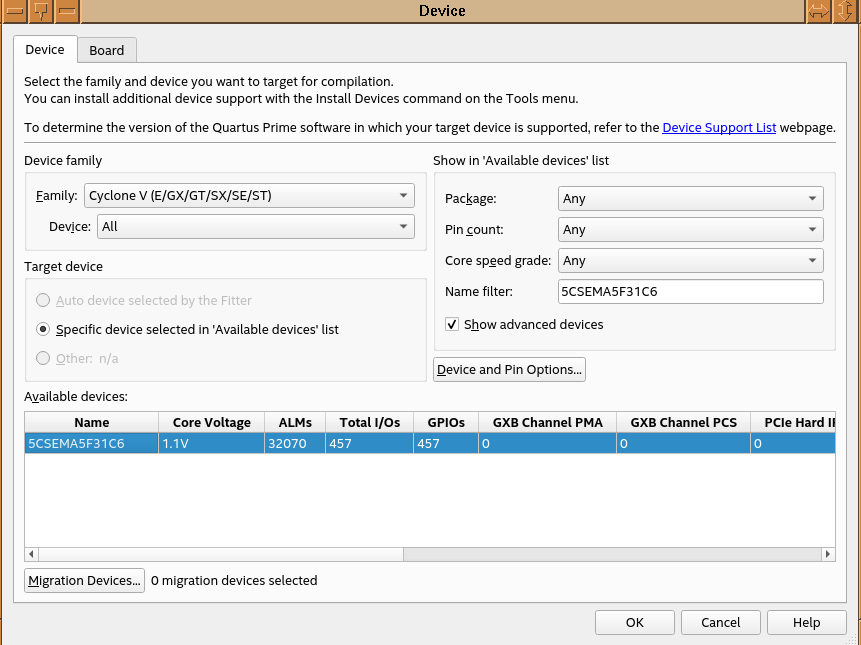Click the thumbtack pin icon in the title bar
The width and height of the screenshot is (861, 645).
pos(40,11)
